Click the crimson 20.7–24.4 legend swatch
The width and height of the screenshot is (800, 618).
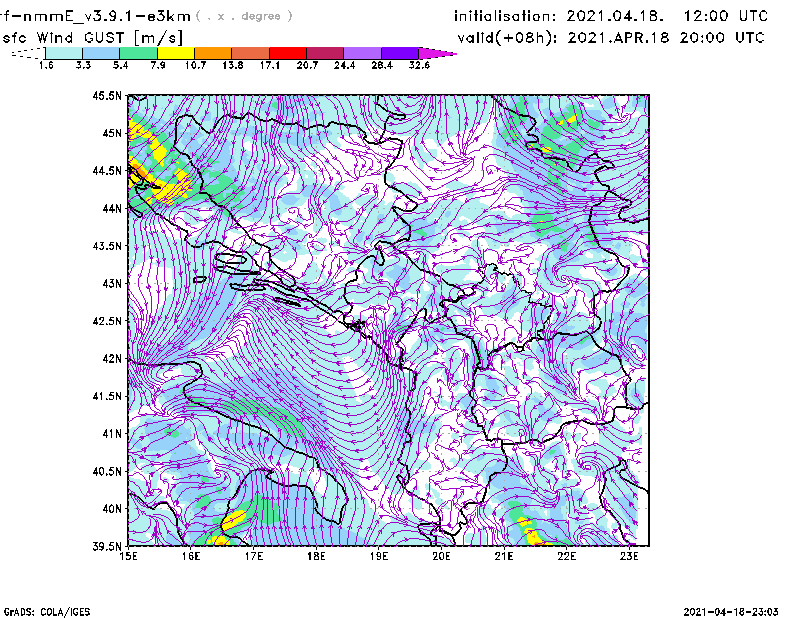click(x=326, y=53)
